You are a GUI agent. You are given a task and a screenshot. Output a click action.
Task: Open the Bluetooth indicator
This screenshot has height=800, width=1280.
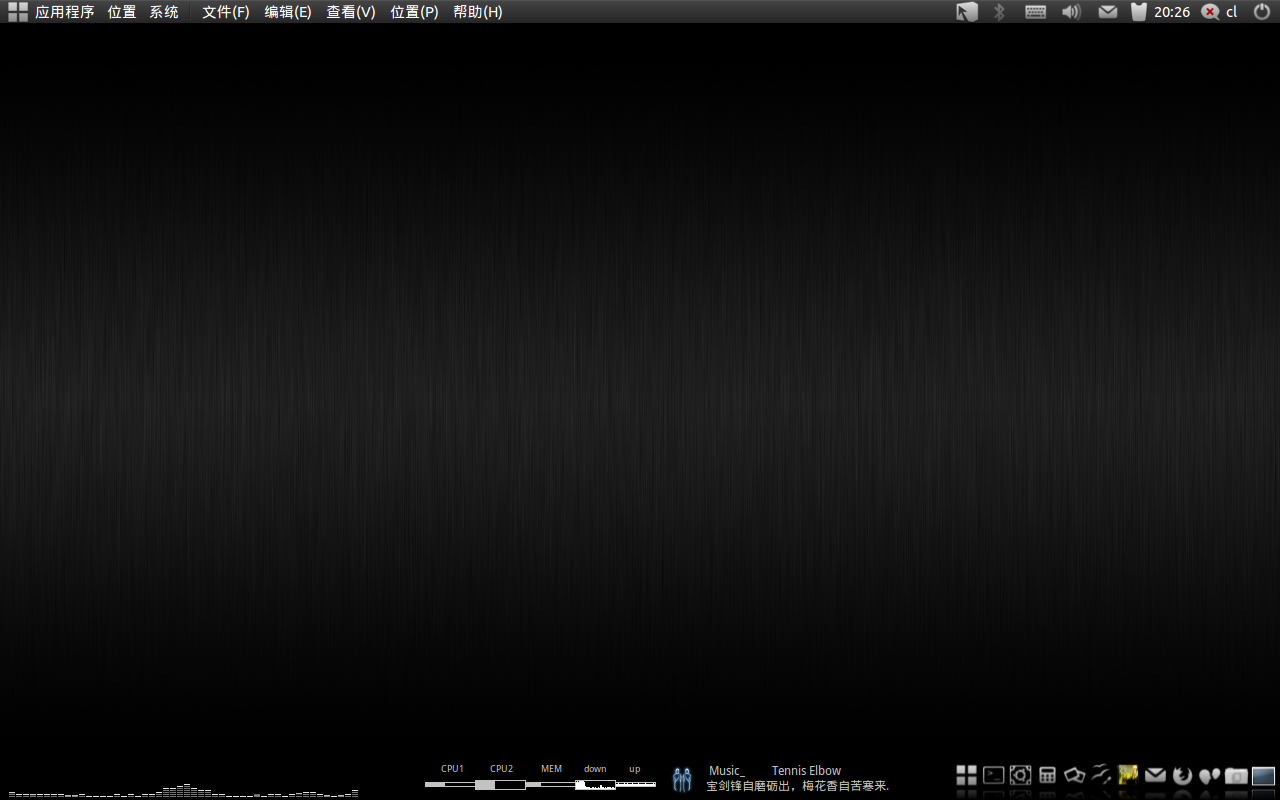999,12
